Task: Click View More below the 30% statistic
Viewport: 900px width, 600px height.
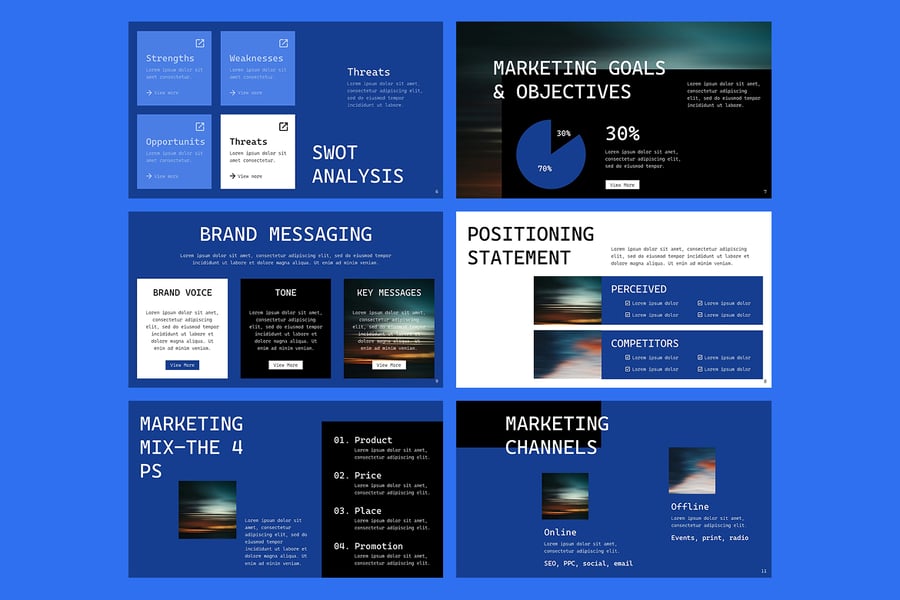Action: tap(621, 185)
